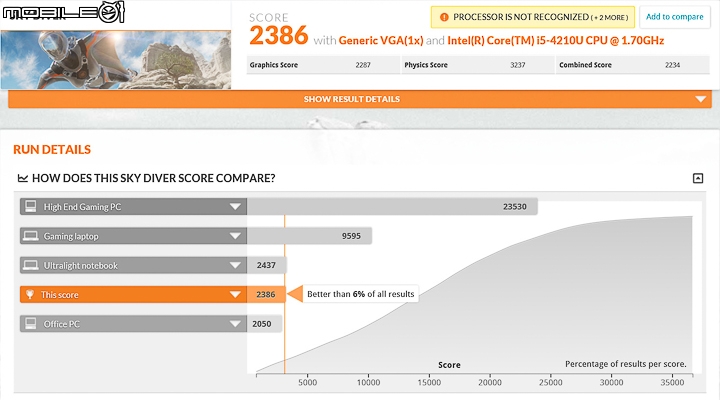This screenshot has height=400, width=720.
Task: Open the processor not recognized warning
Action: [x=533, y=17]
